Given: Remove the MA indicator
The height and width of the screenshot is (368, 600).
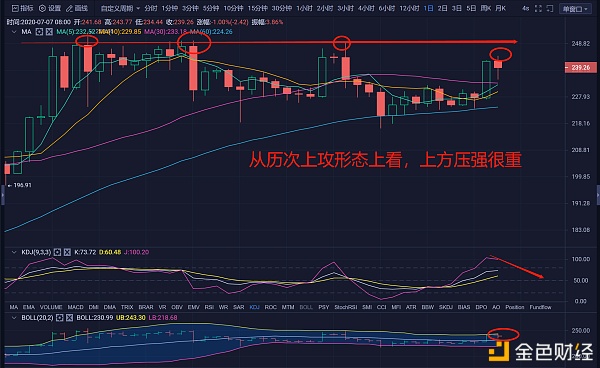Looking at the screenshot, I should [x=49, y=32].
